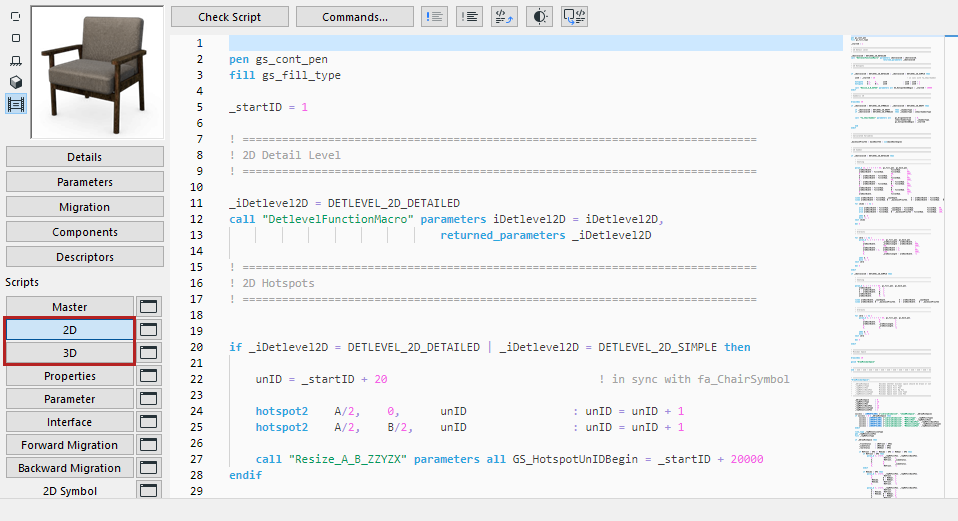Click the script refresh arrow toolbar icon
The image size is (958, 521).
(504, 16)
